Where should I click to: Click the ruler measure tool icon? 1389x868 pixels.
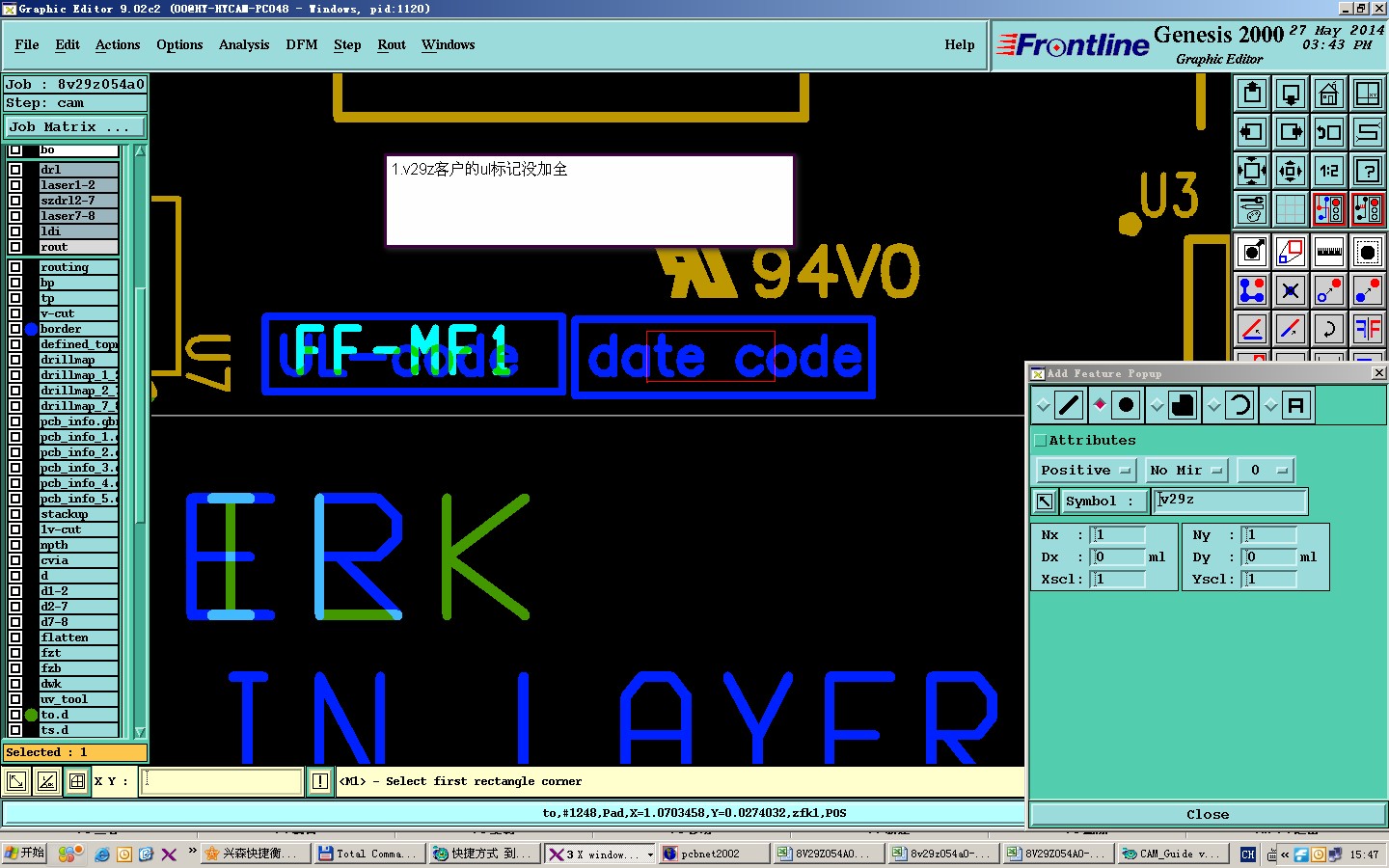[x=1329, y=253]
